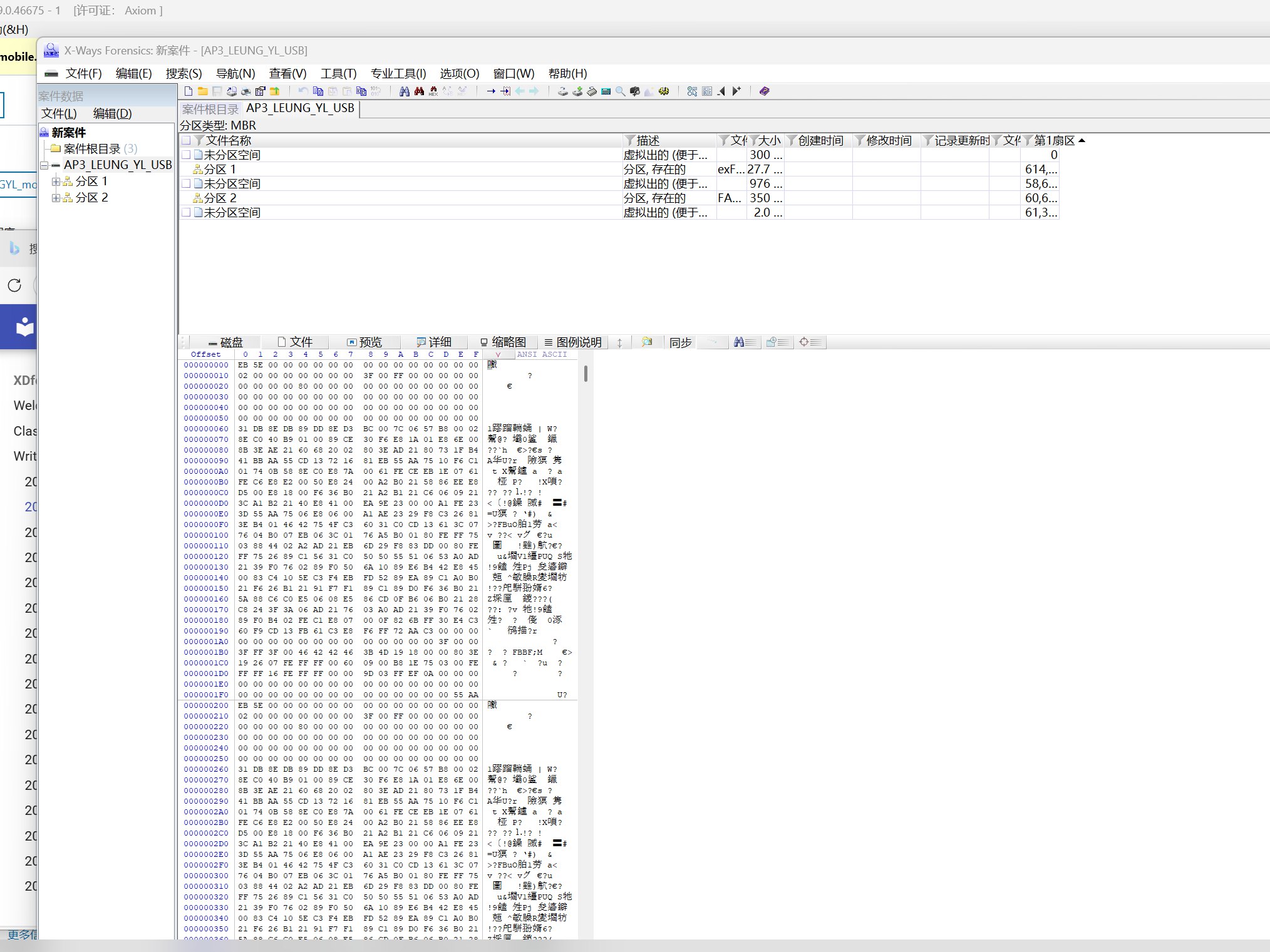Screen dimensions: 1270x952
Task: Click the red binoculars hex search icon
Action: pyautogui.click(x=433, y=91)
